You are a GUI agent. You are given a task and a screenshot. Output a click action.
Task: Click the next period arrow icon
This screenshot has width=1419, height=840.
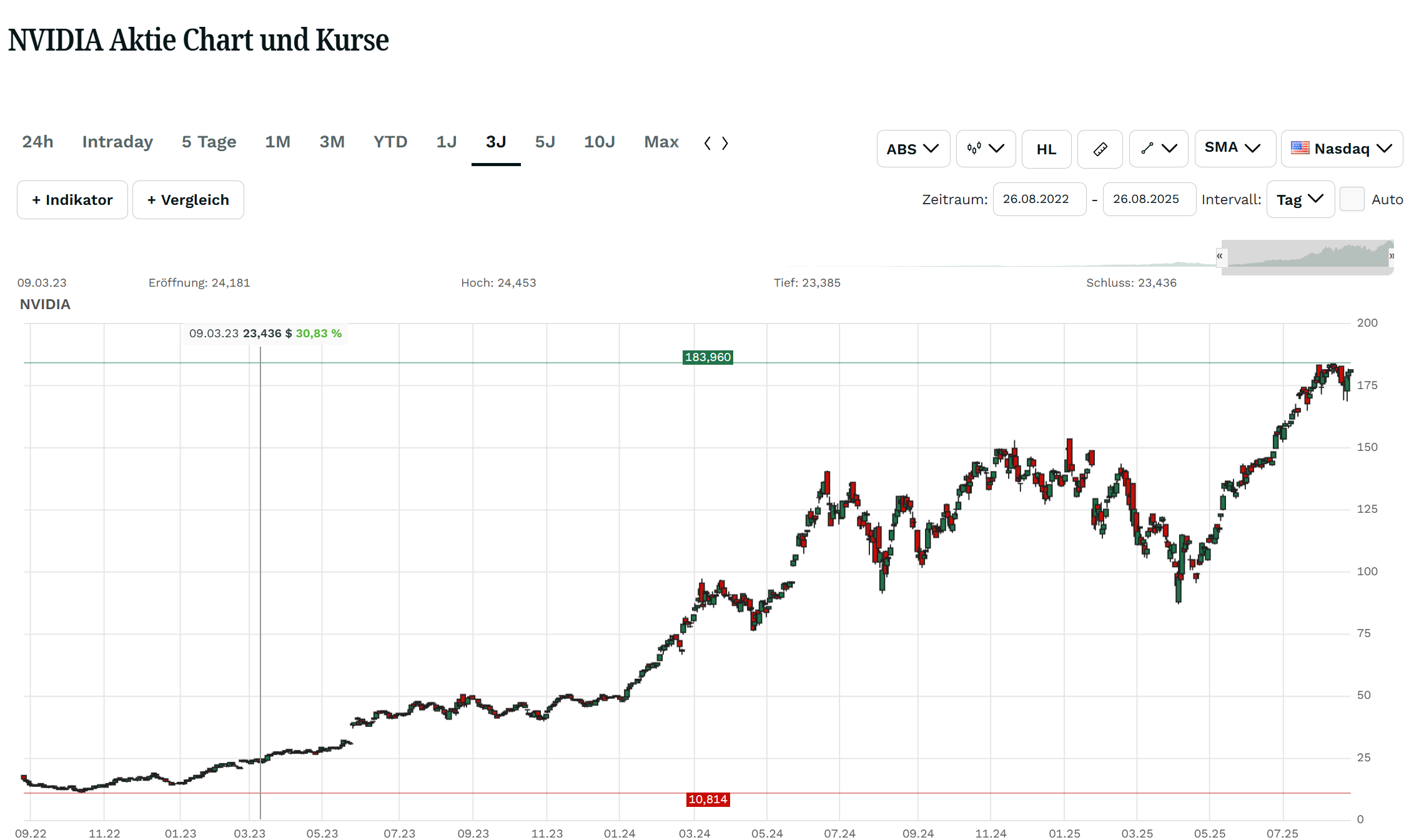(x=724, y=143)
